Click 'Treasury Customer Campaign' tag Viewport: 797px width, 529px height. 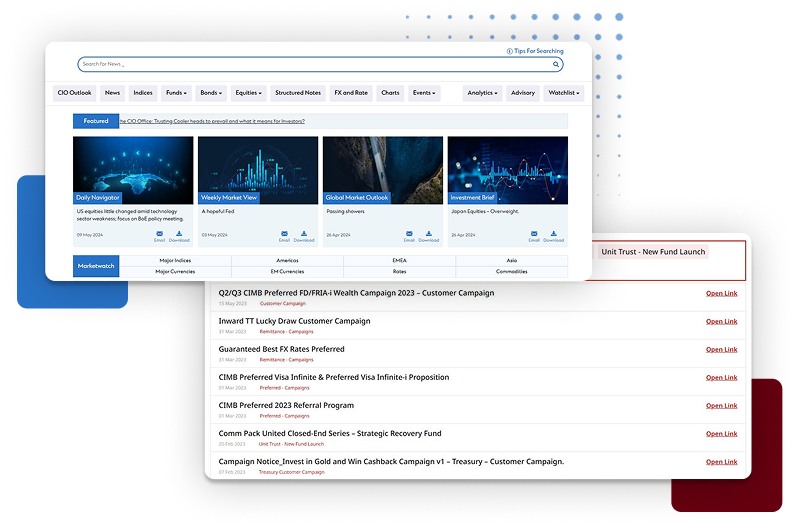pyautogui.click(x=291, y=473)
